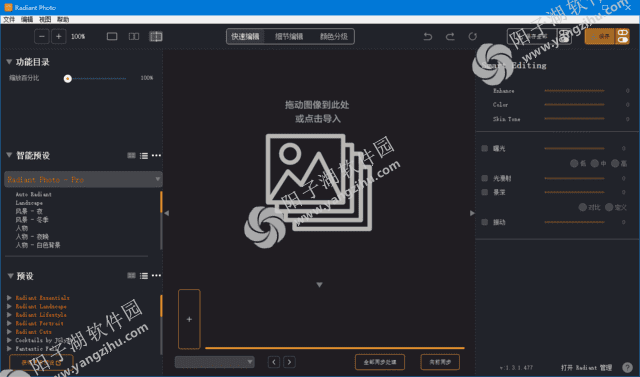Click the reset circular arrow icon
640x377 pixels.
coord(473,37)
